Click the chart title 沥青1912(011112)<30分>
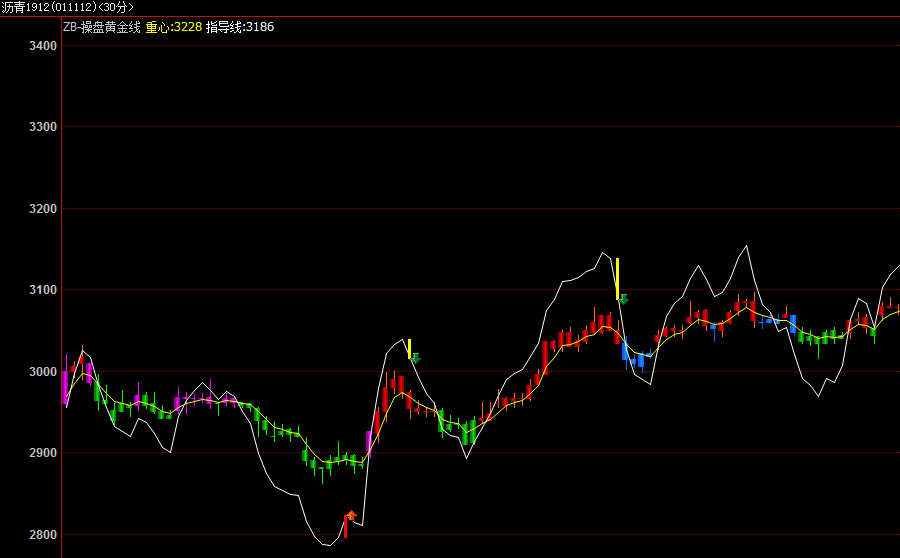The image size is (900, 558). [67, 7]
